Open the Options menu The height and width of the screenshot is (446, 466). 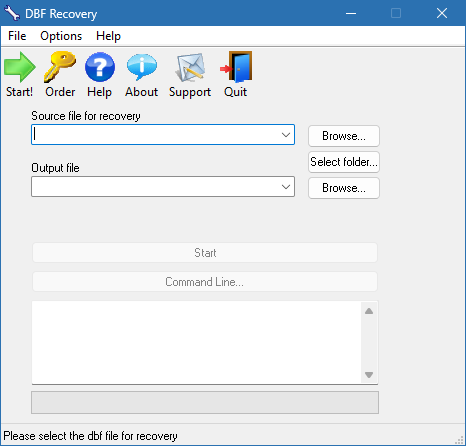tap(61, 36)
